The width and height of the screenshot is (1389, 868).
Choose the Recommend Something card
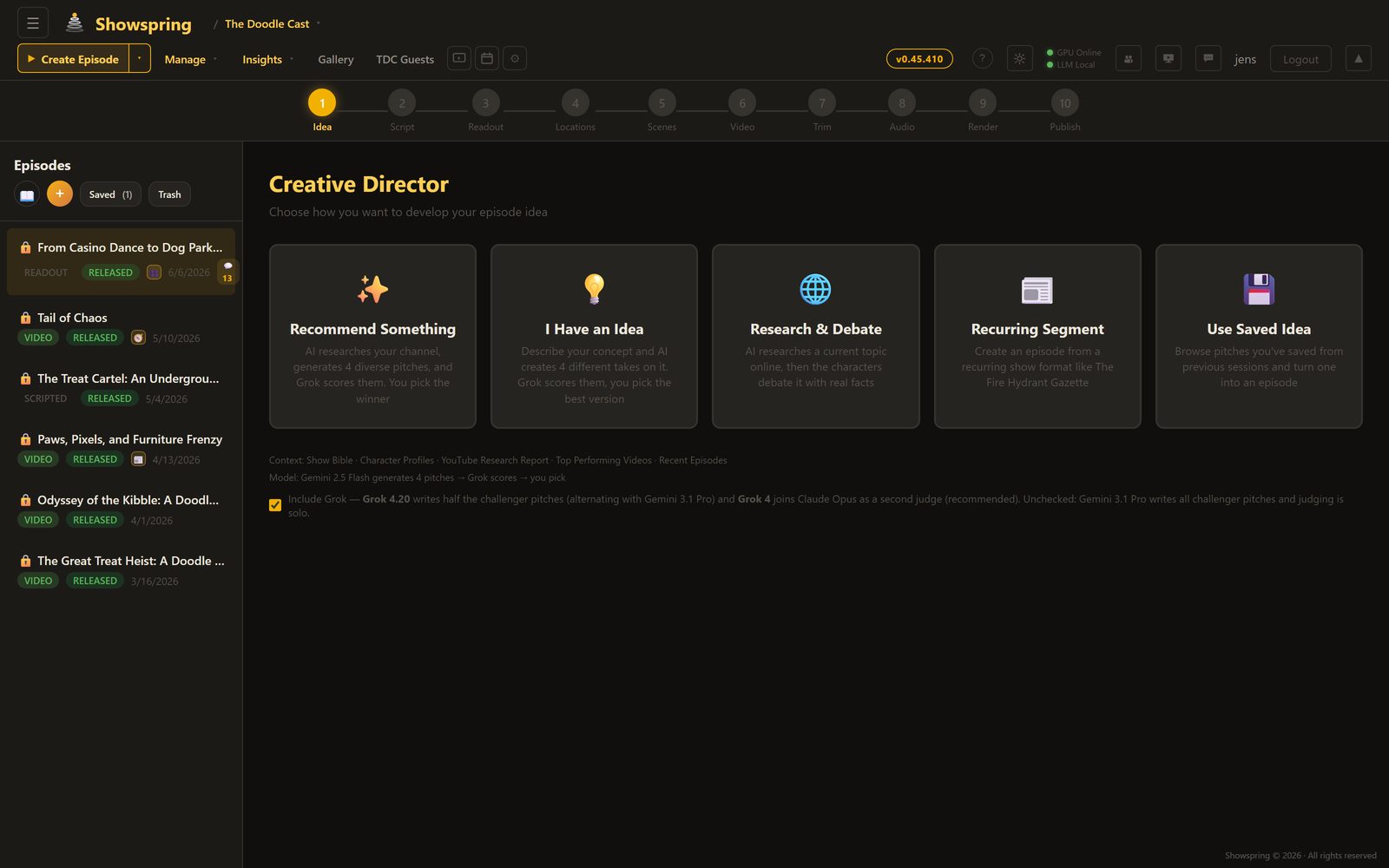click(x=372, y=336)
